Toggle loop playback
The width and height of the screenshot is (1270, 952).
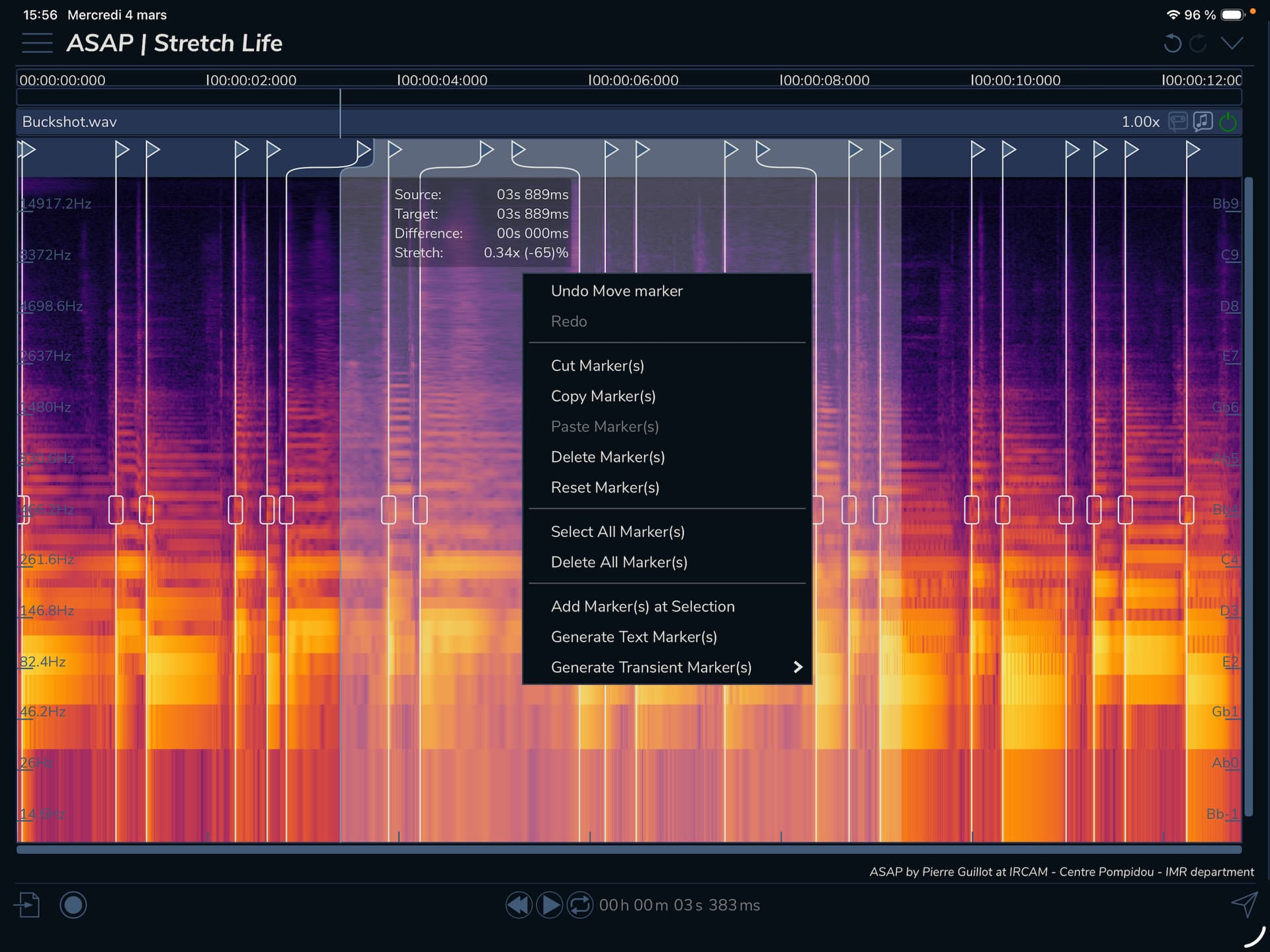point(580,904)
